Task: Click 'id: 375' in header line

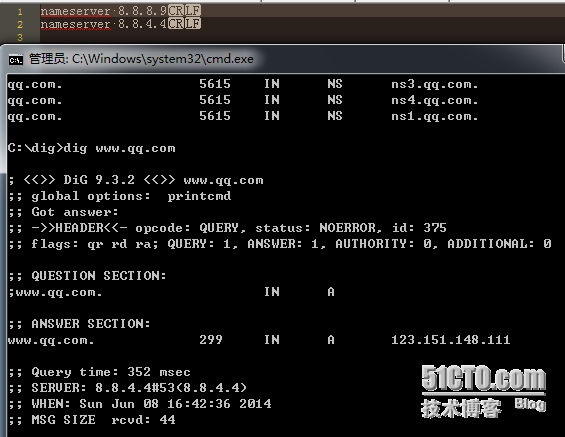Action: [x=419, y=228]
